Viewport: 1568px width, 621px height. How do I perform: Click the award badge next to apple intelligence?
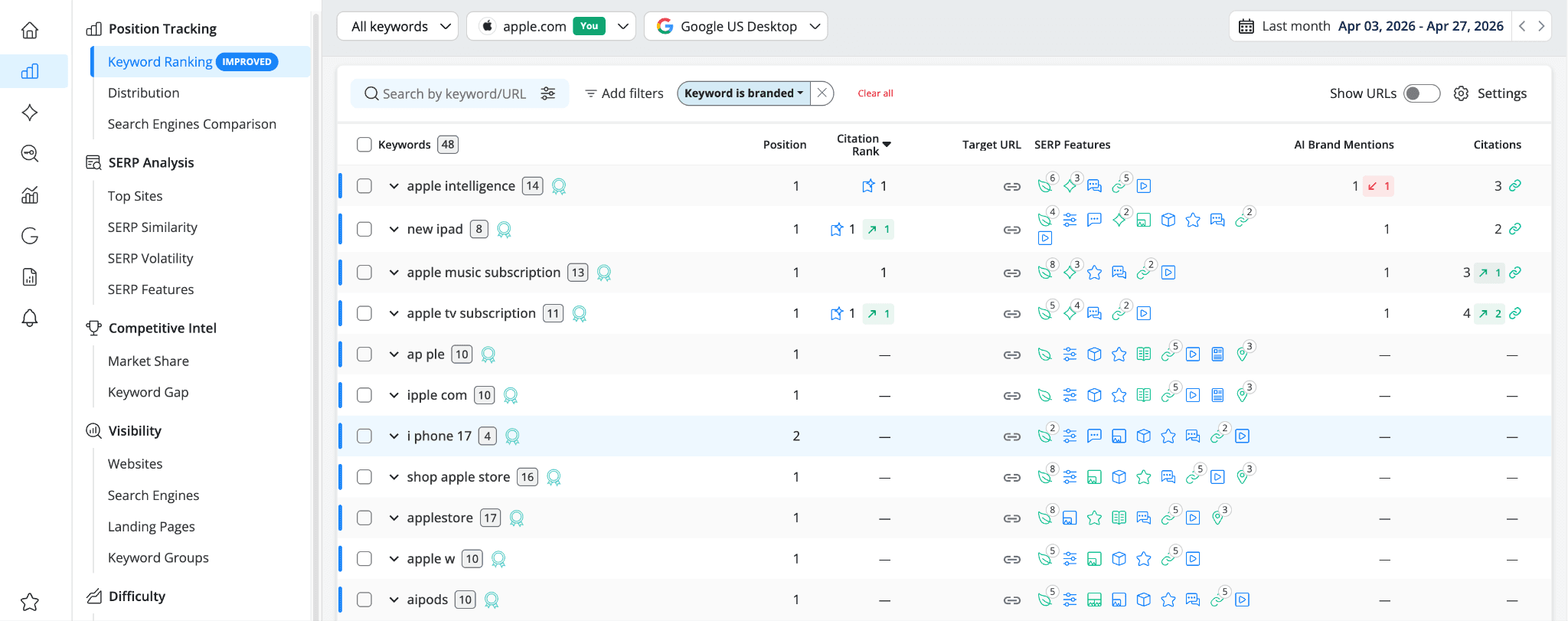coord(559,186)
